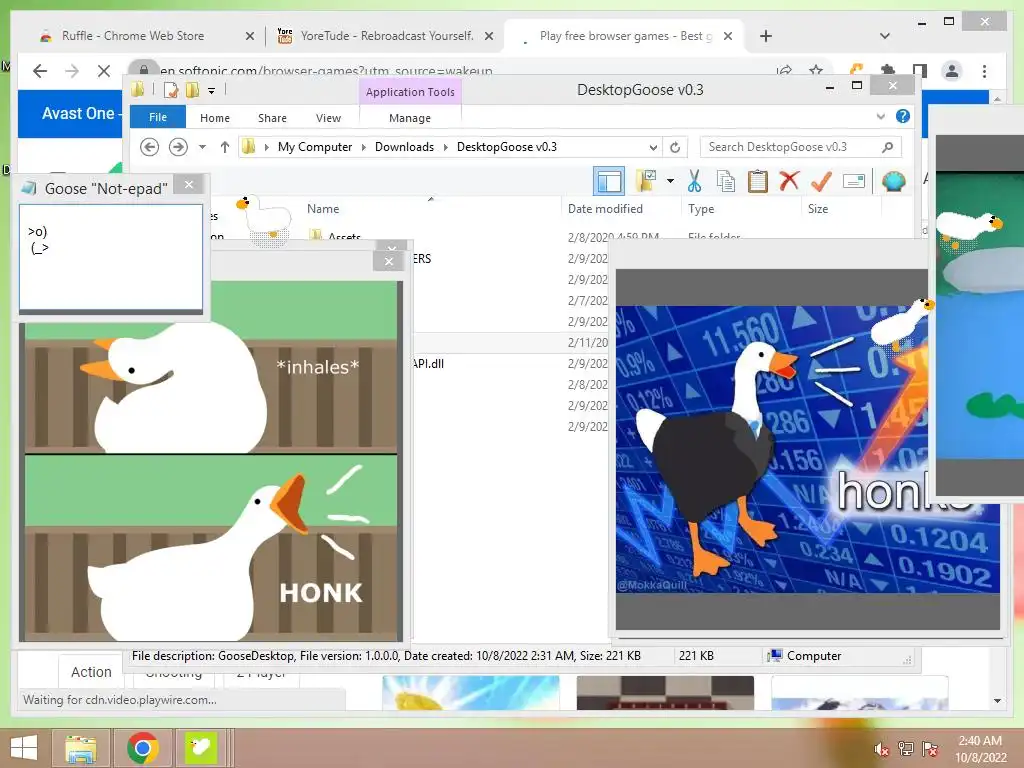Refresh the DesktopGoose v0.3 folder
The width and height of the screenshot is (1024, 768).
click(675, 147)
